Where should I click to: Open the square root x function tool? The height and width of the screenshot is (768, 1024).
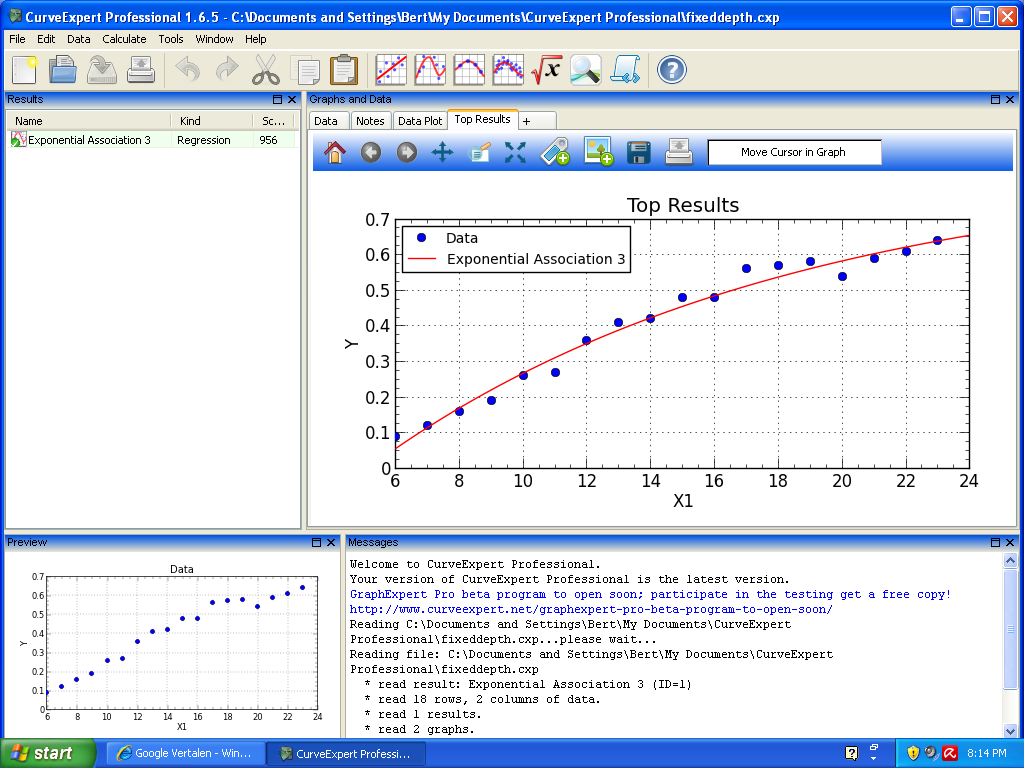click(547, 70)
